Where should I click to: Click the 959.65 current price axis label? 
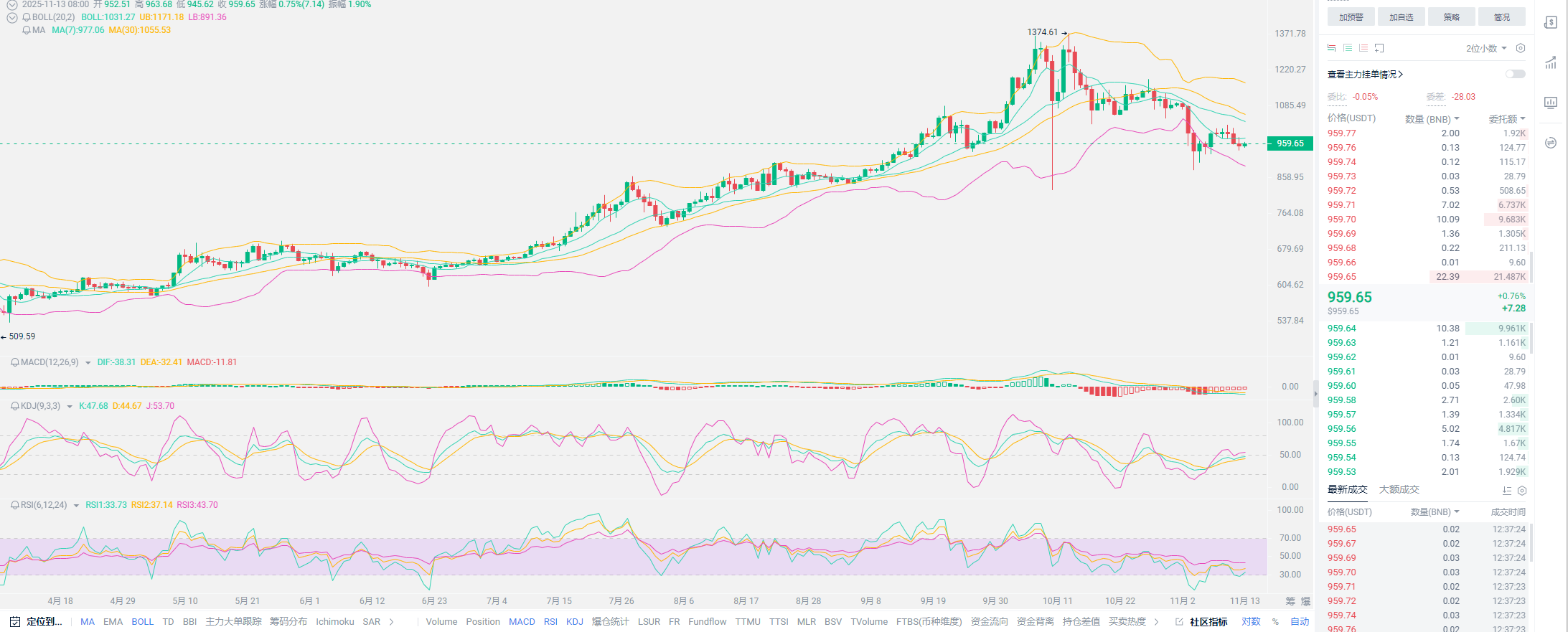pyautogui.click(x=1290, y=143)
